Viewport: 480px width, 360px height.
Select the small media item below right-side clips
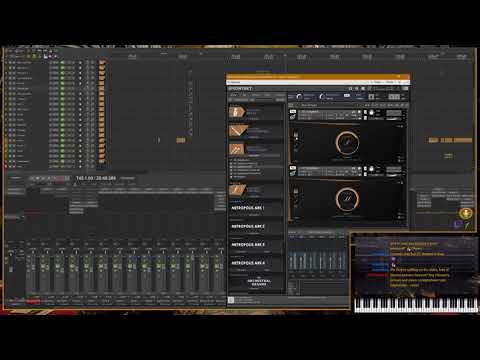(x=448, y=156)
